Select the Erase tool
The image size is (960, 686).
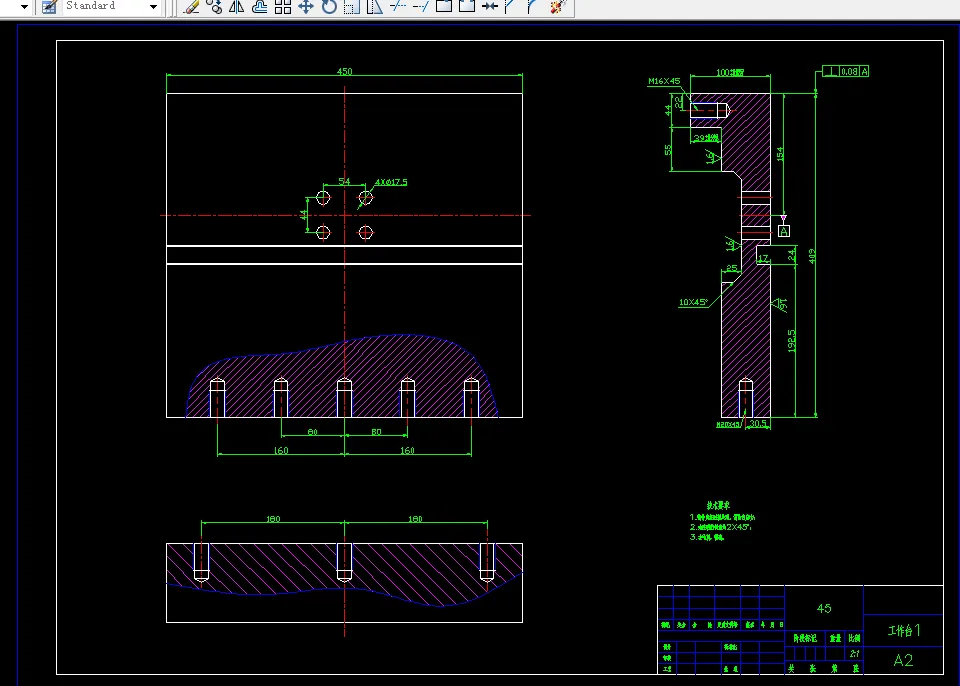click(x=192, y=7)
